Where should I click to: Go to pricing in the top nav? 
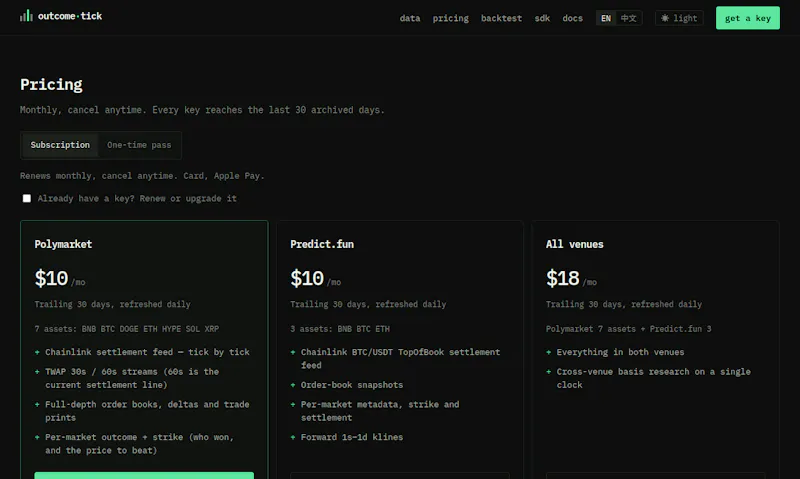451,18
